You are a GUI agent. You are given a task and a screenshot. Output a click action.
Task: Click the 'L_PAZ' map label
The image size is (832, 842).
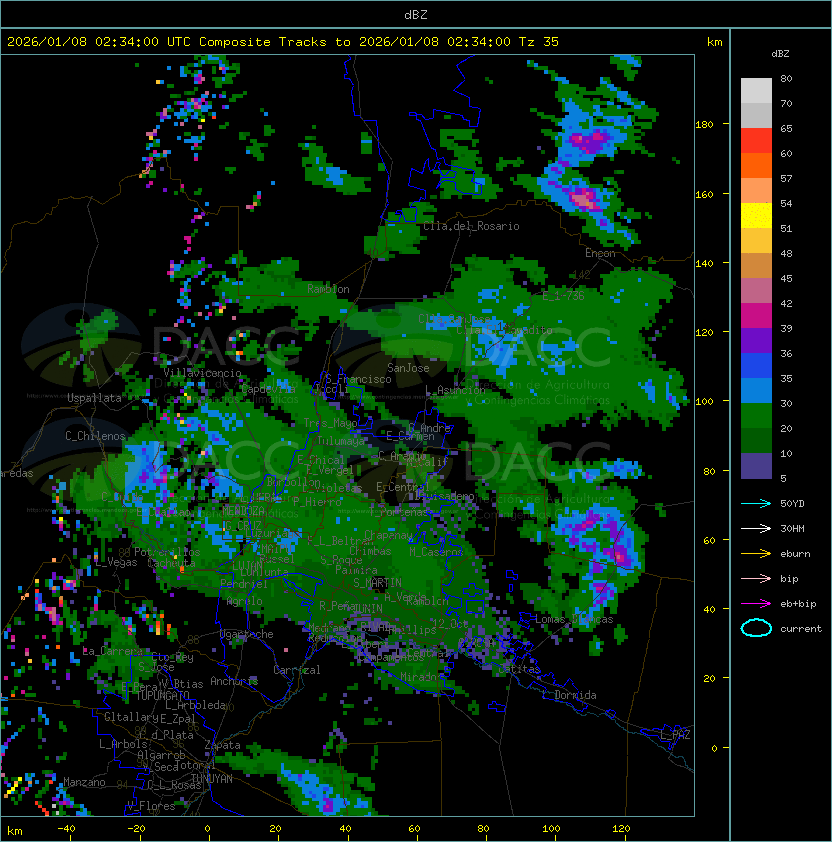pos(675,735)
